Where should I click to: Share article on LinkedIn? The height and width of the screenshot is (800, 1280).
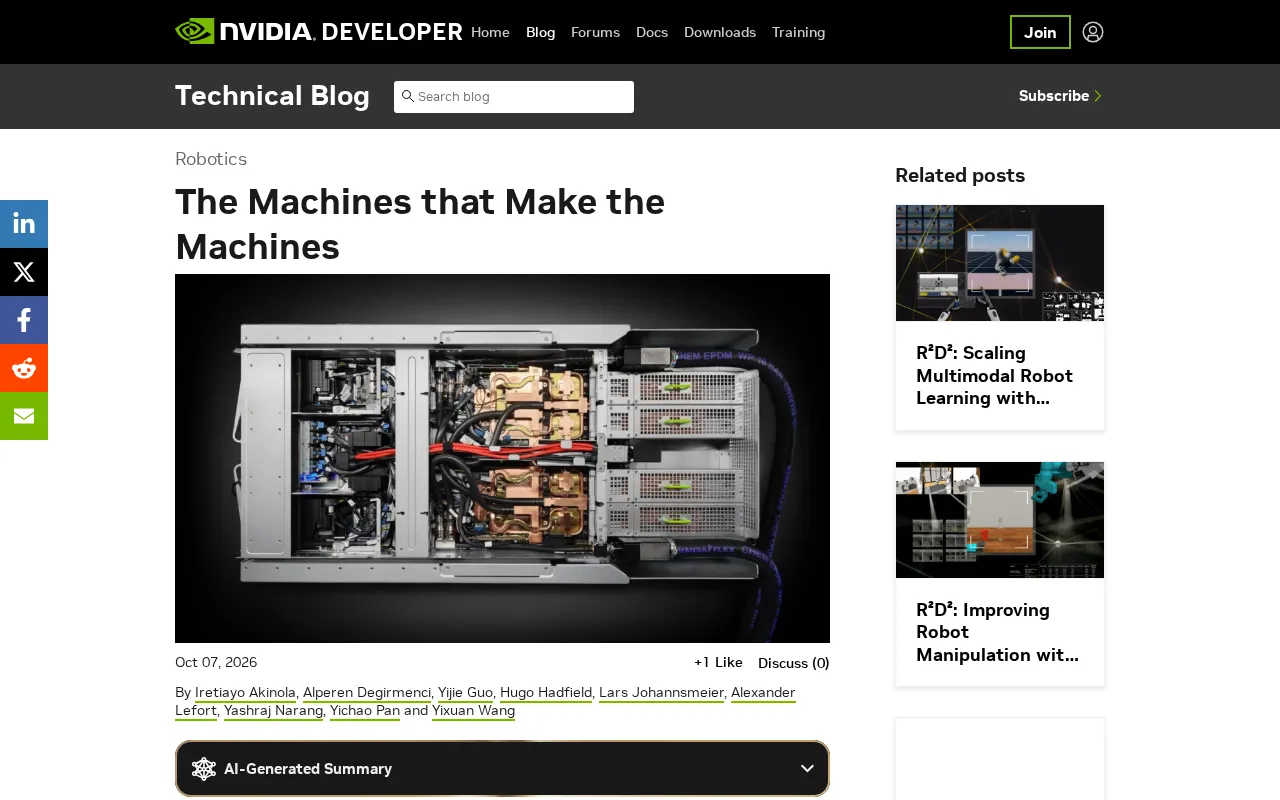pyautogui.click(x=24, y=224)
